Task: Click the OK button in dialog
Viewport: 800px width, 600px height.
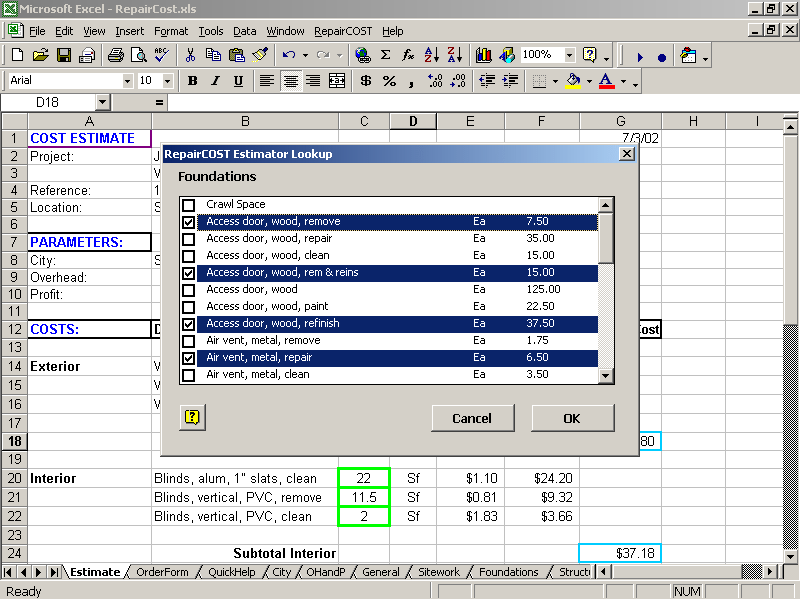Action: 572,418
